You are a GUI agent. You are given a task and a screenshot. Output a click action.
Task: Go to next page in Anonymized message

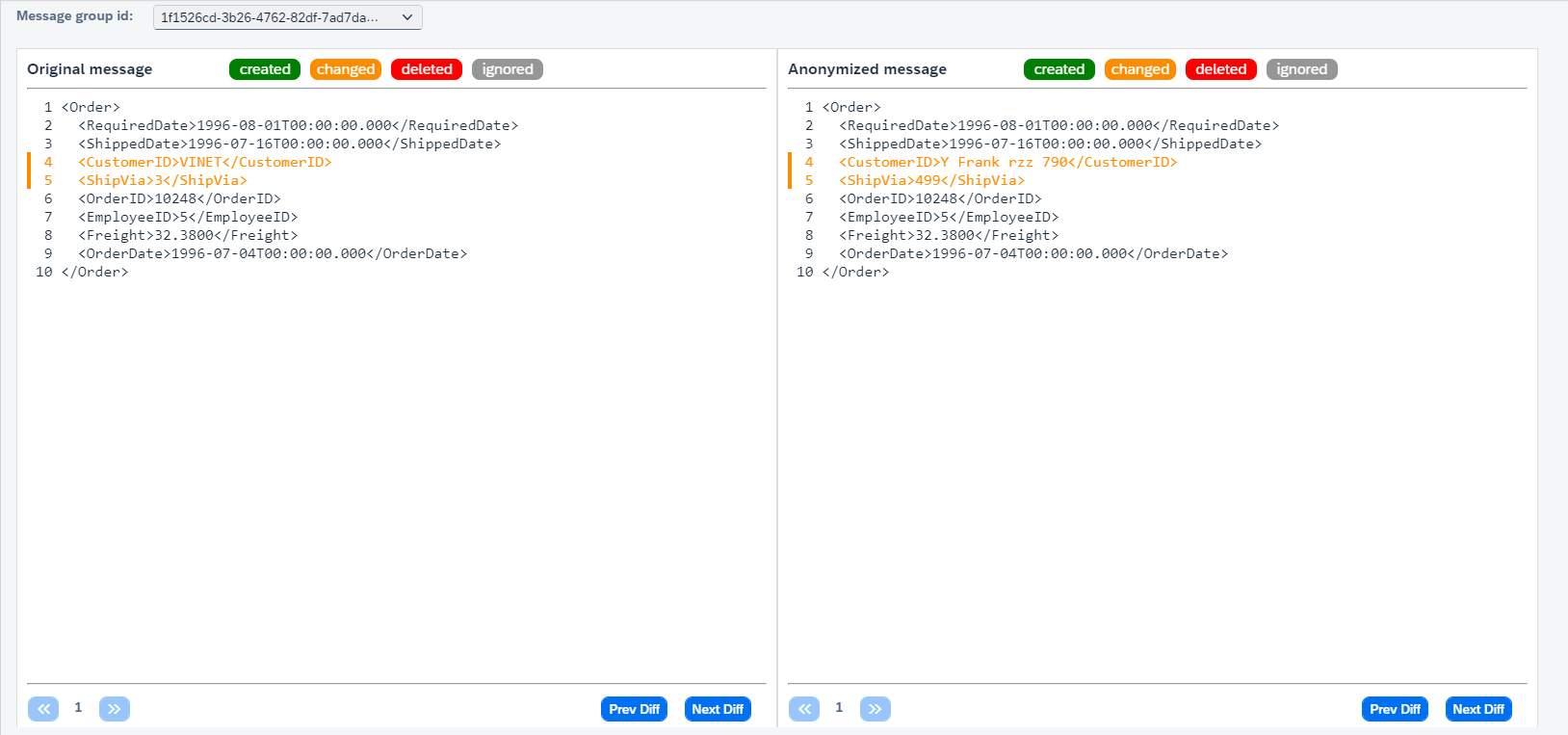pos(875,709)
